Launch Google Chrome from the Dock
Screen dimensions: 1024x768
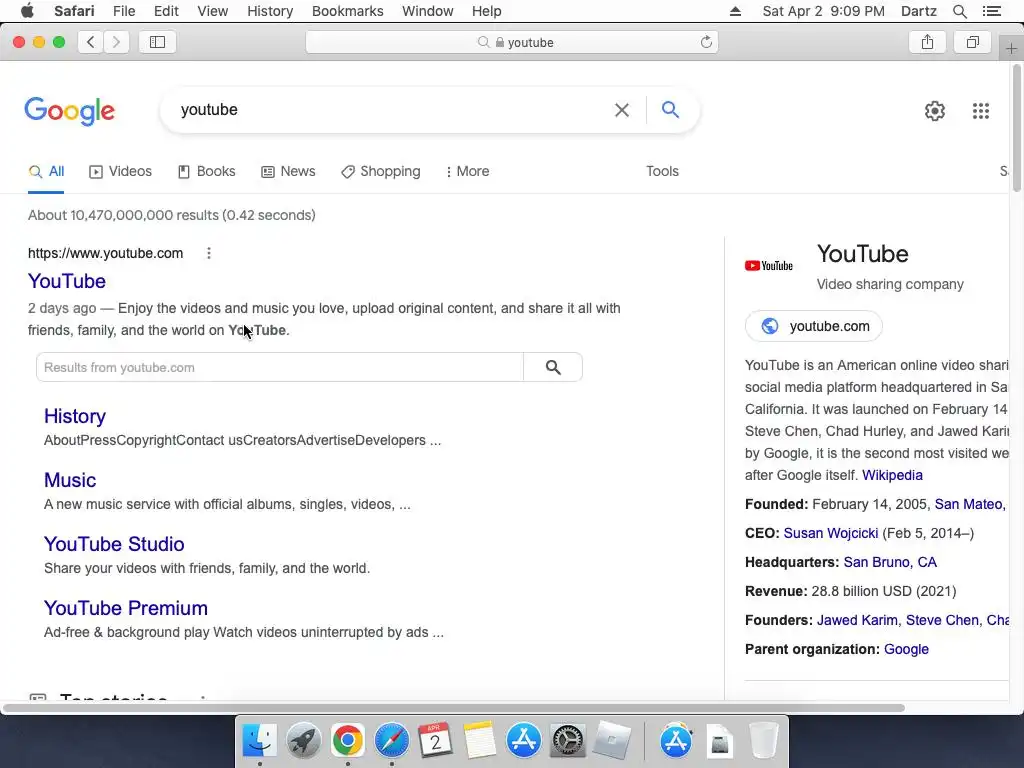point(347,741)
